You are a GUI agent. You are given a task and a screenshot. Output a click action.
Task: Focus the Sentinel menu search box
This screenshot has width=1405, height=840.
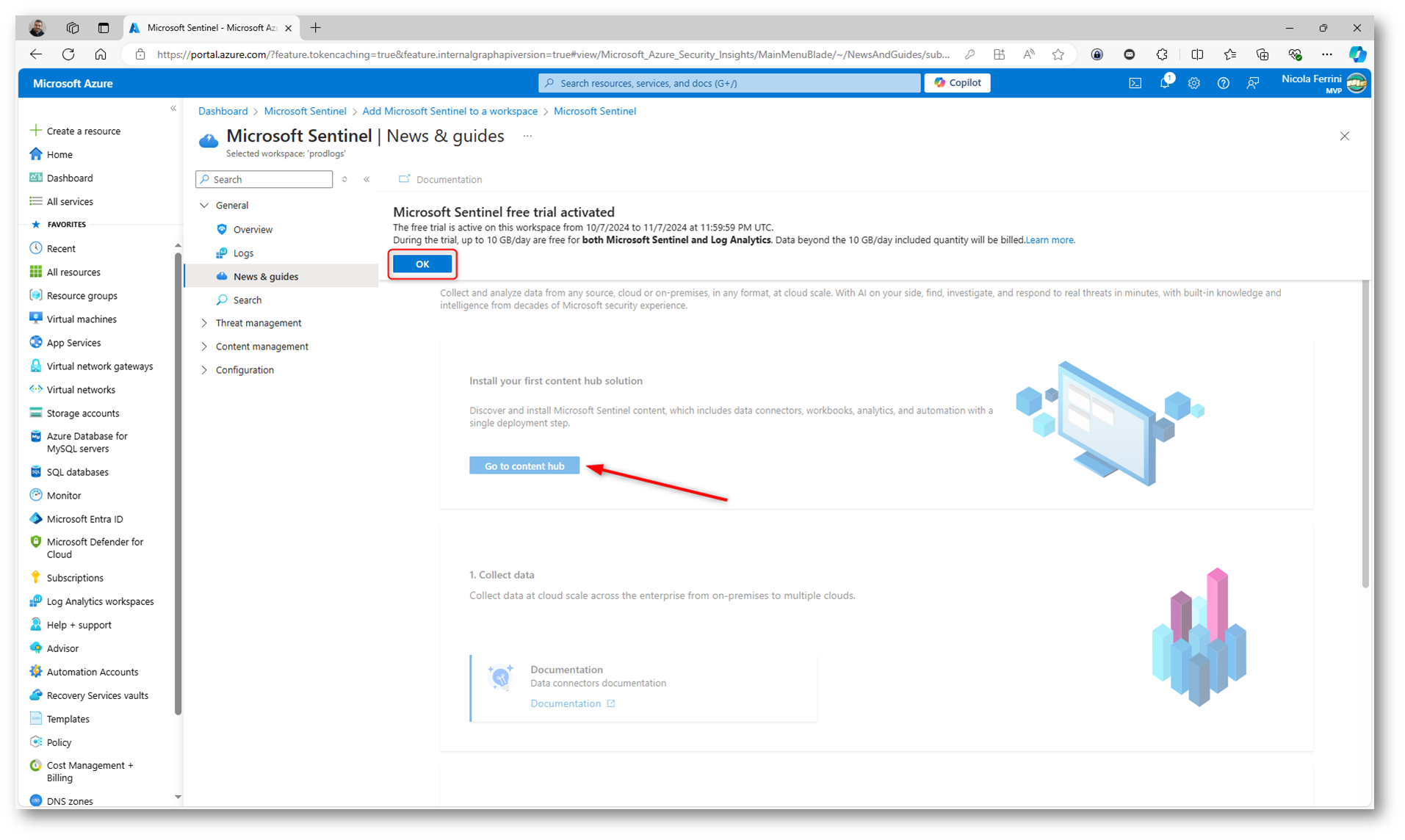(x=264, y=180)
